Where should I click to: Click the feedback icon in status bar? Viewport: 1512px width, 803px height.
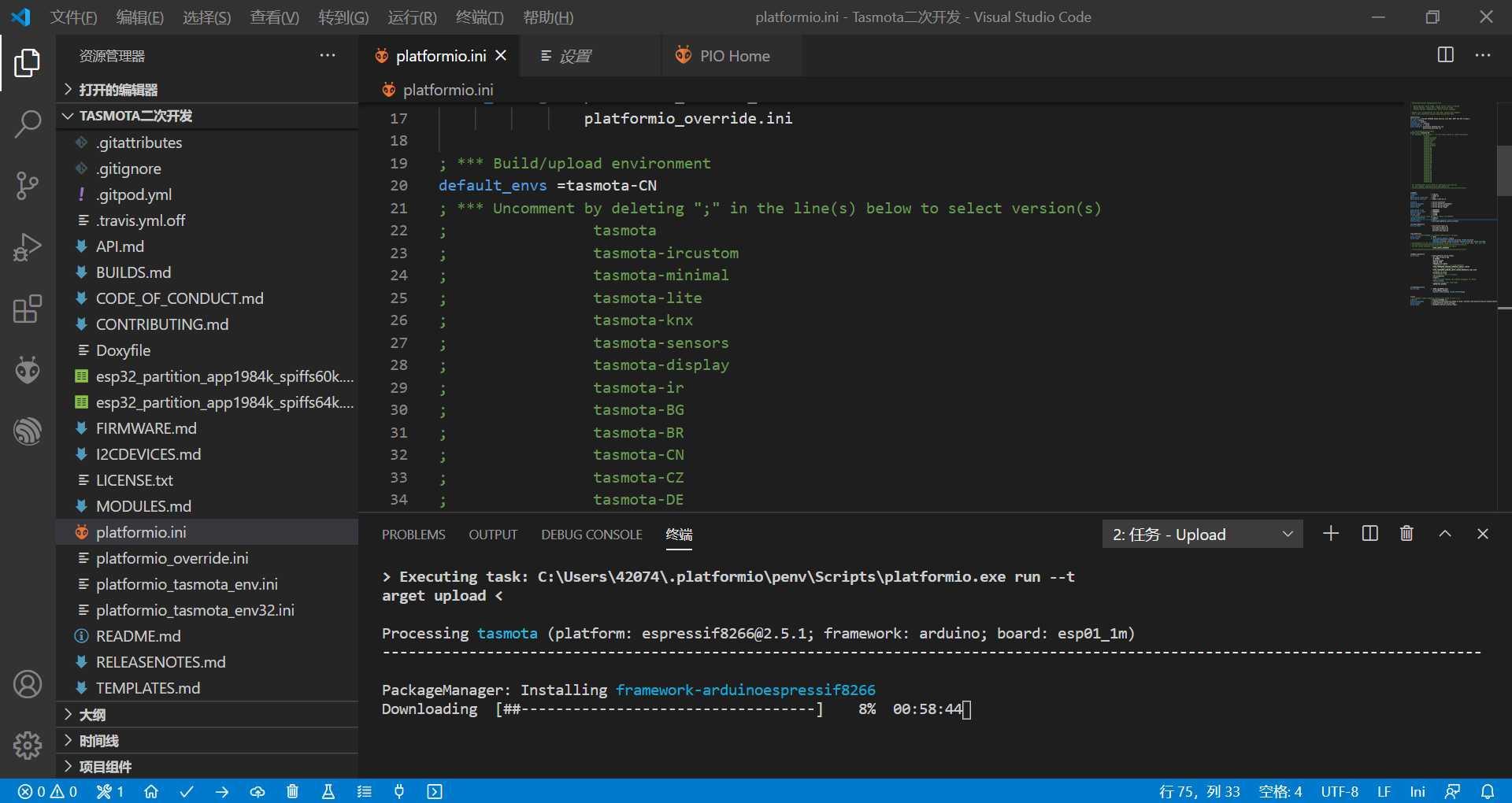click(x=1453, y=791)
